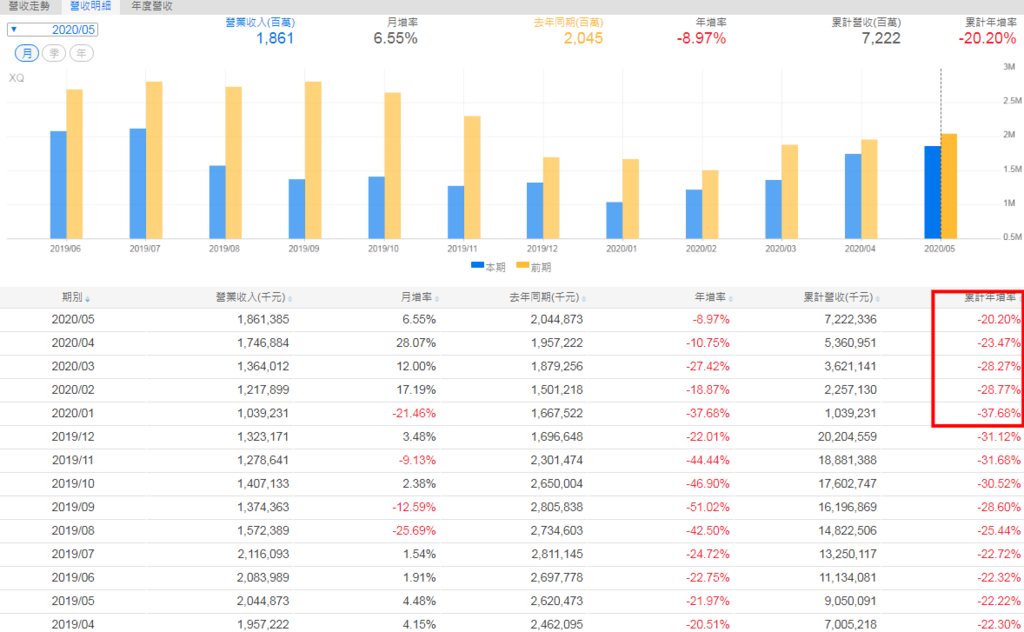Click the 2019/12 table row period
The image size is (1024, 632).
pyautogui.click(x=73, y=437)
